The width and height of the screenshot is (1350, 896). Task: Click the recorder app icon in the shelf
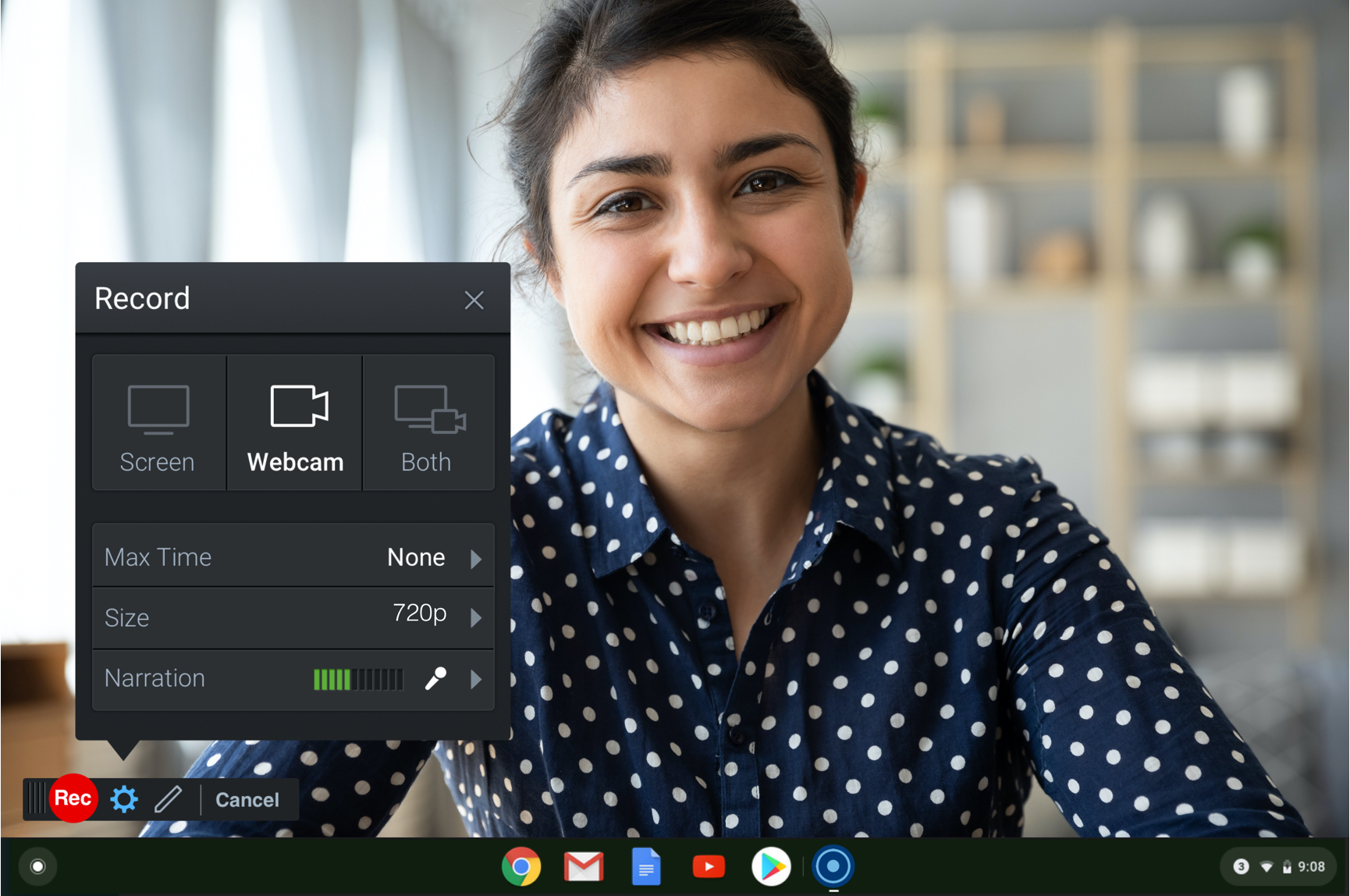tap(833, 866)
